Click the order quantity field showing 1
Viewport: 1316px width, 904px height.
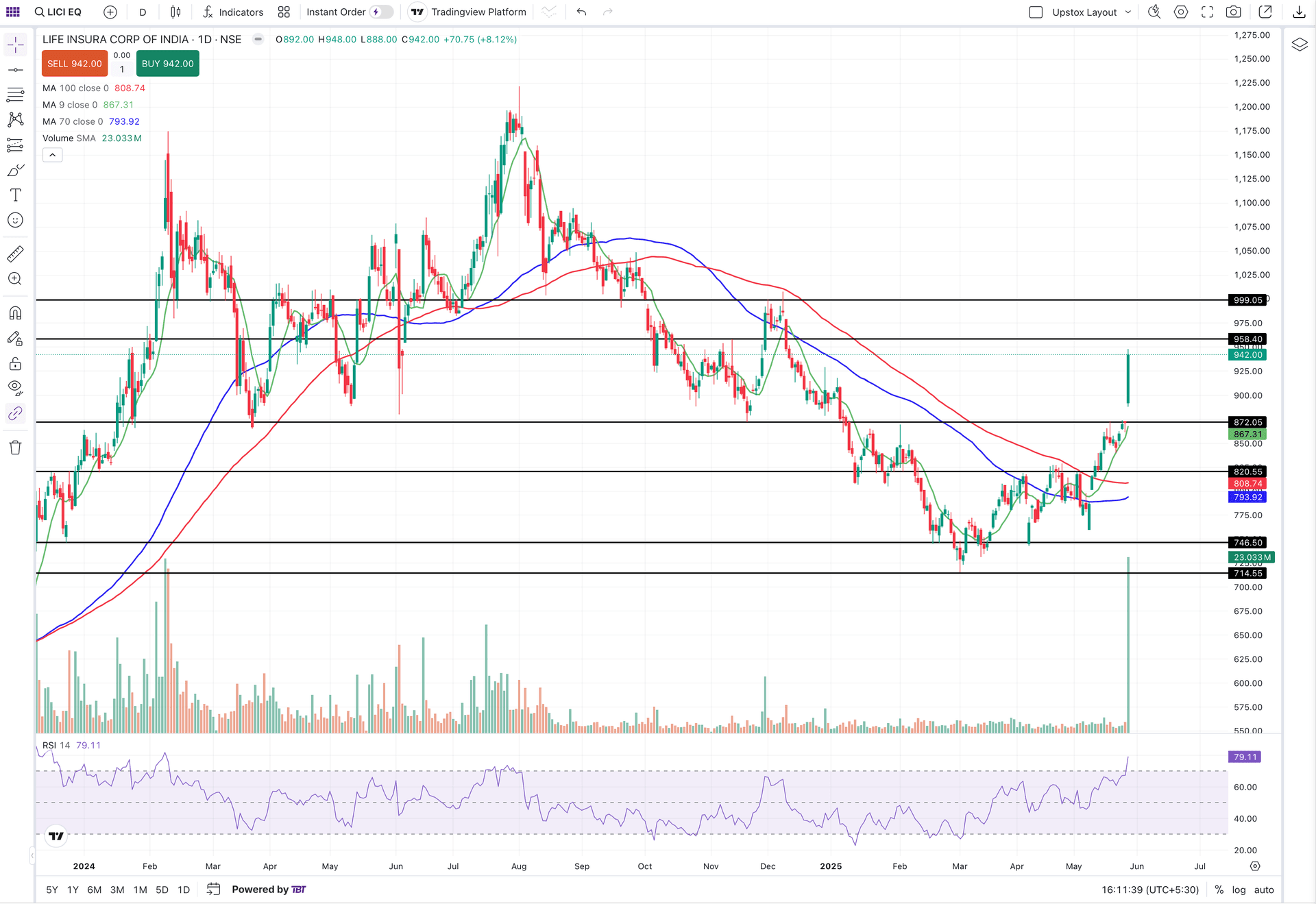122,69
